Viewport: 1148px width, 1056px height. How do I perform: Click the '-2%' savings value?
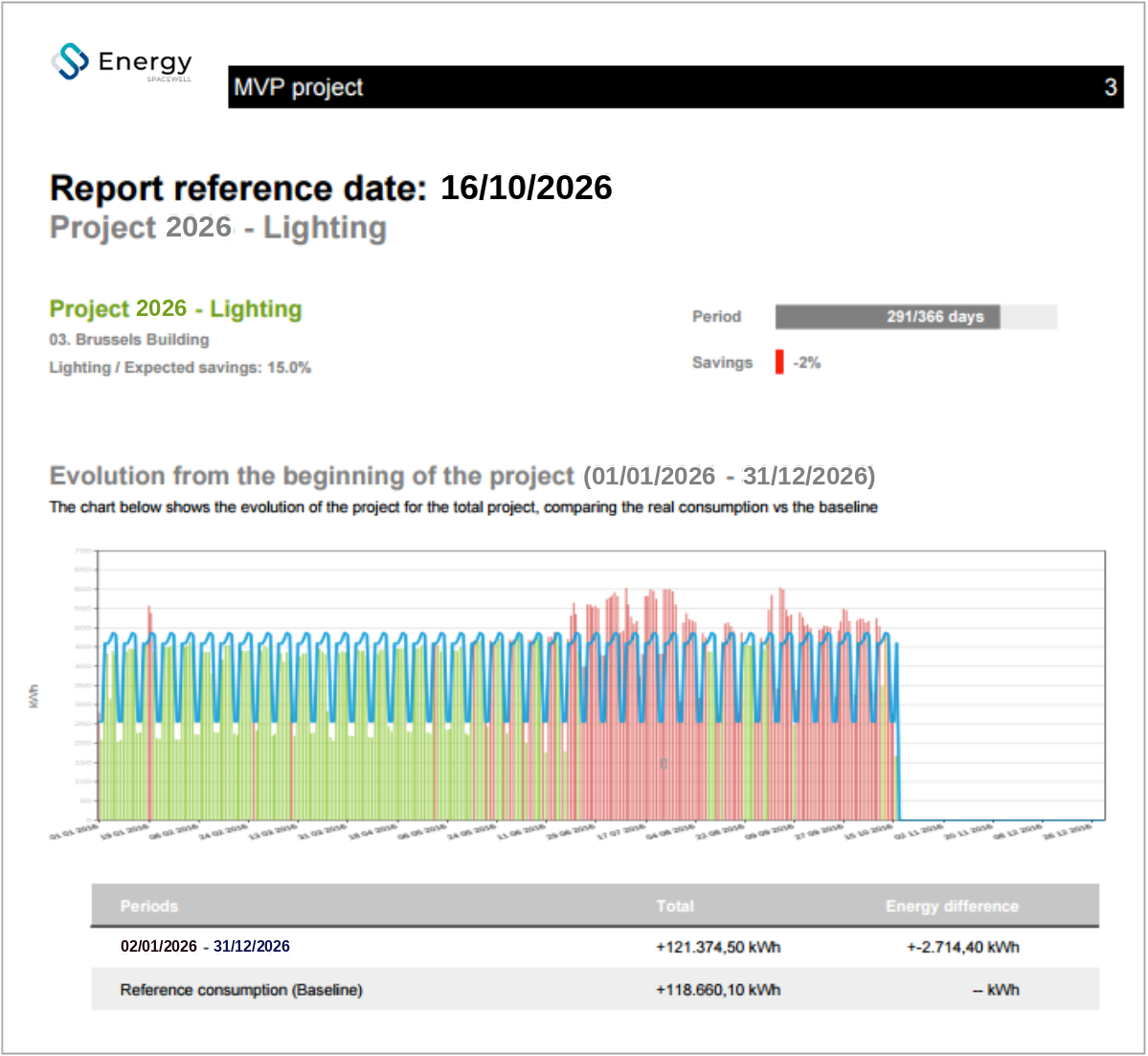(806, 363)
